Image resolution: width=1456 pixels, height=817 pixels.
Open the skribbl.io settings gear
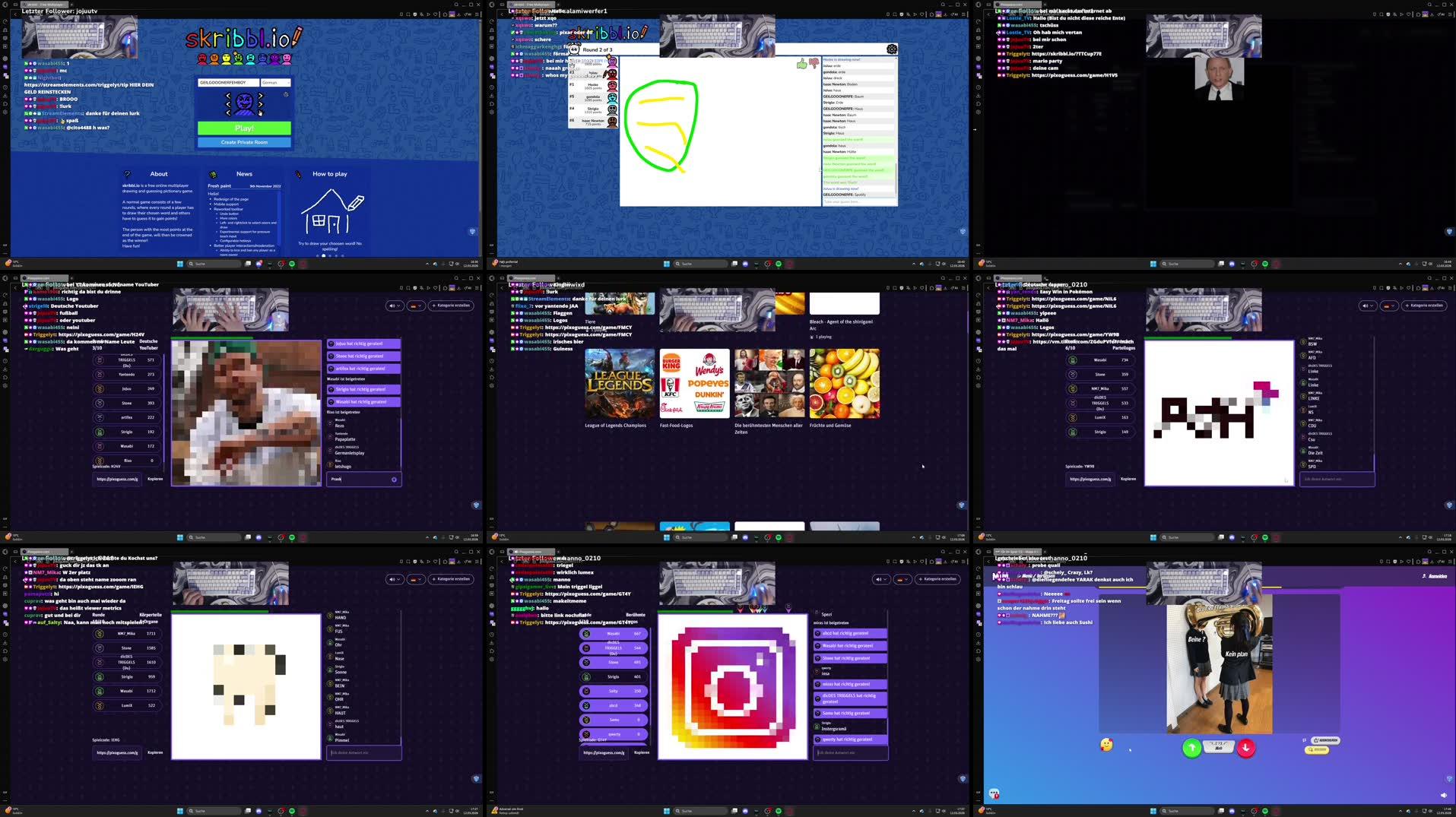click(x=892, y=49)
